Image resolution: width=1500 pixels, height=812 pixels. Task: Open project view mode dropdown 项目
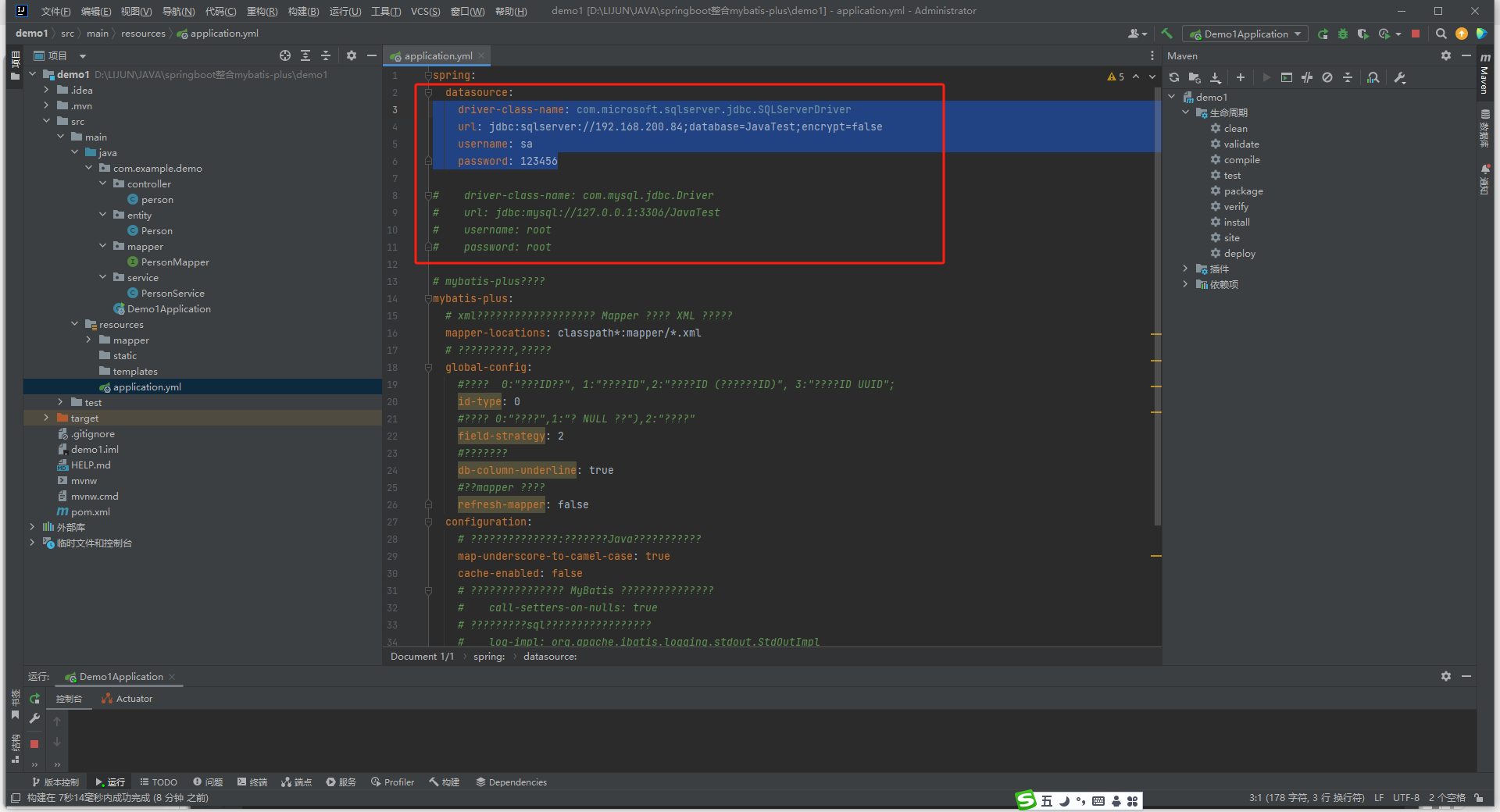pyautogui.click(x=59, y=55)
